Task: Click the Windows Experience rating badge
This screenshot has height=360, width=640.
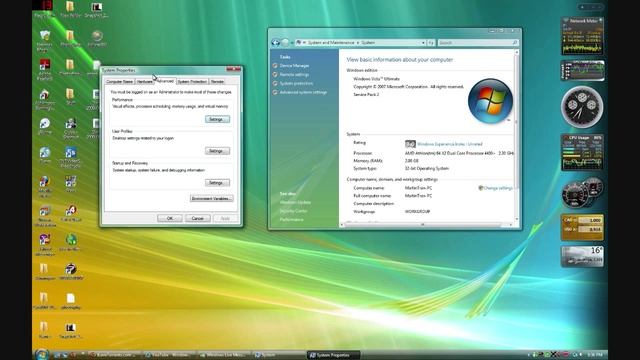Action: point(410,144)
